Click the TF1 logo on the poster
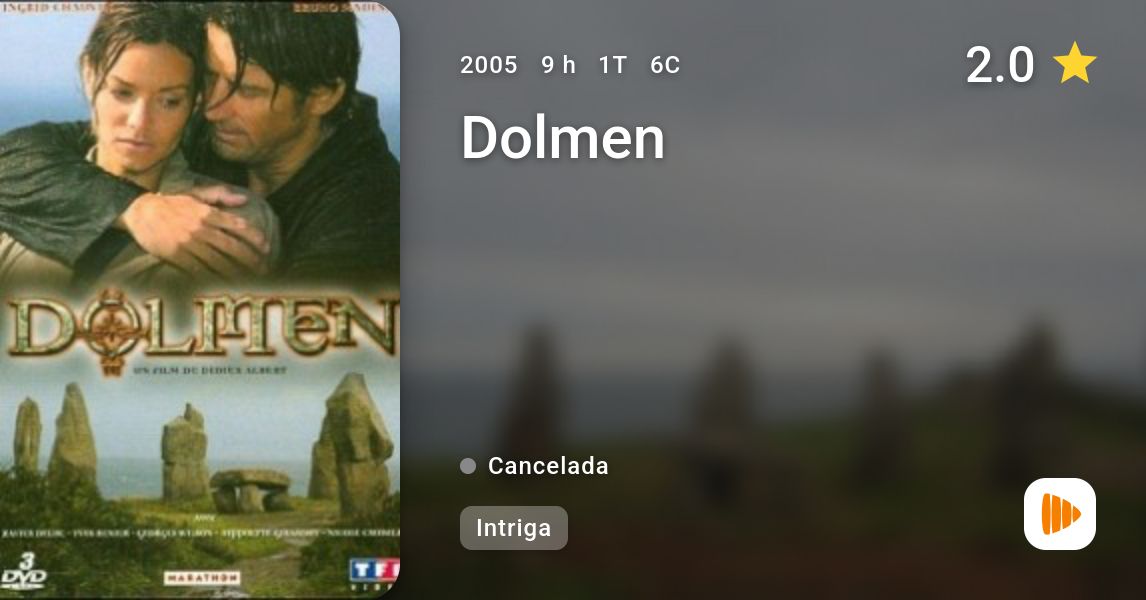 coord(373,571)
